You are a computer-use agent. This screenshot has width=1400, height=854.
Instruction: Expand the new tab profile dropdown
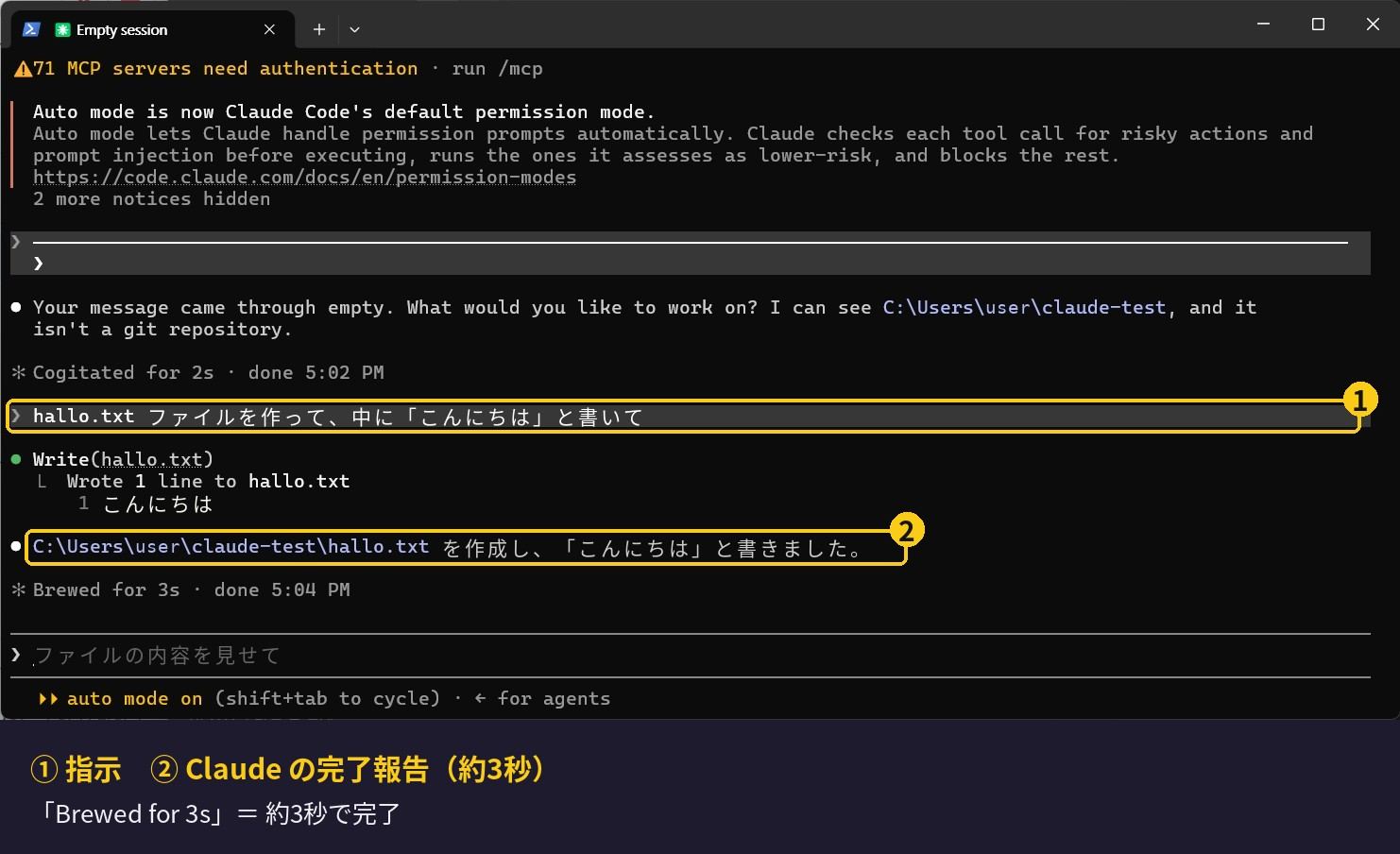(x=354, y=29)
